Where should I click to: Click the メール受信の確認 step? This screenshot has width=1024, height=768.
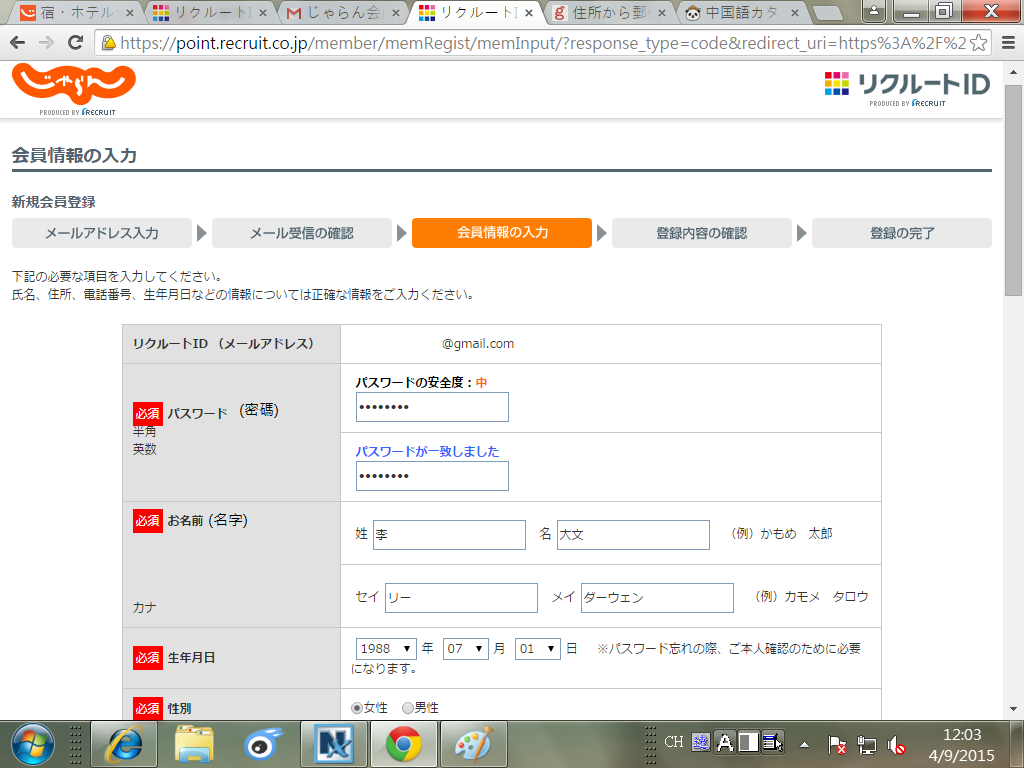(x=302, y=233)
